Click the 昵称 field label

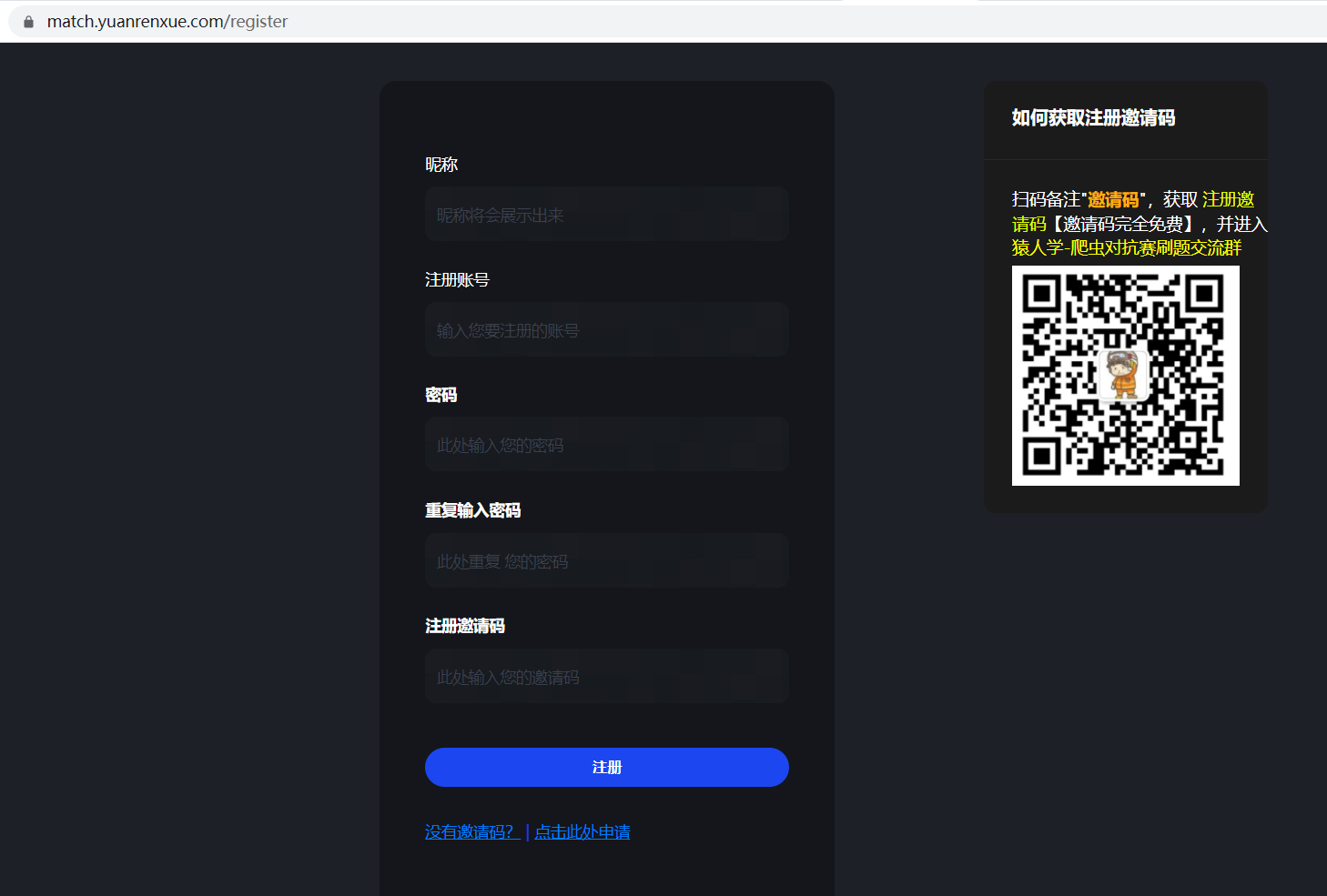point(441,165)
